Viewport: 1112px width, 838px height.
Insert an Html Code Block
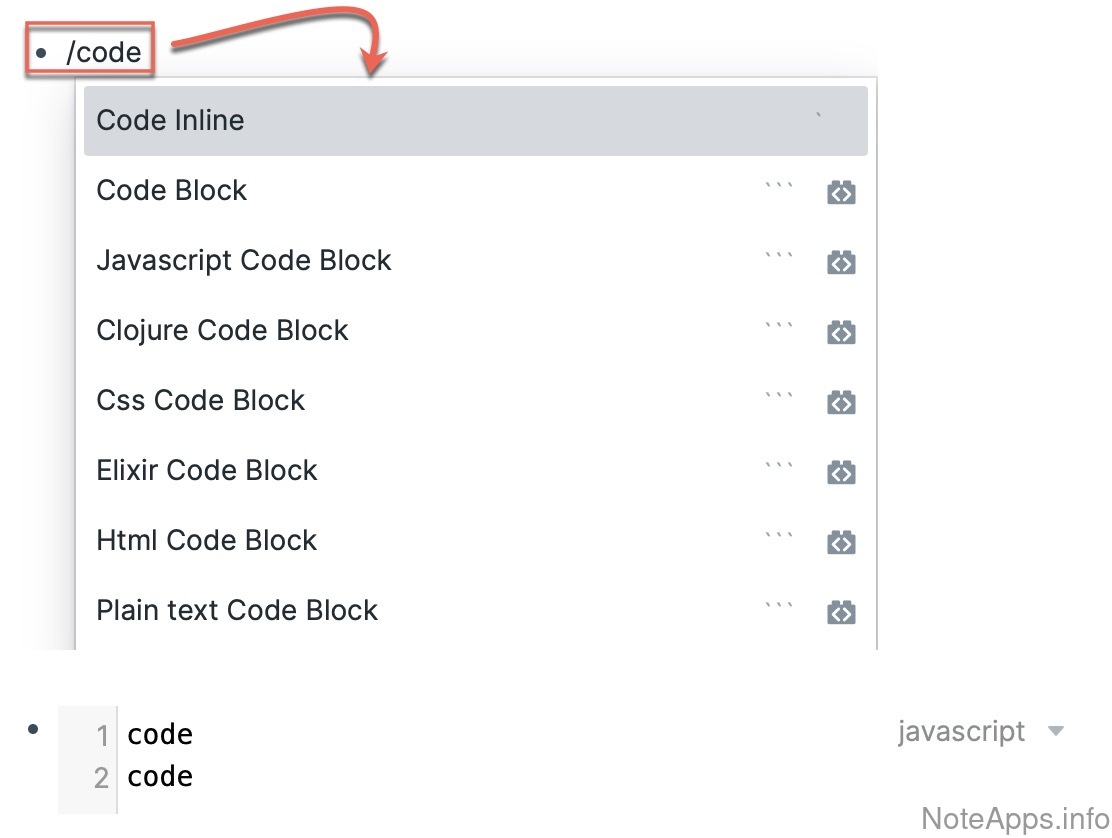(207, 541)
